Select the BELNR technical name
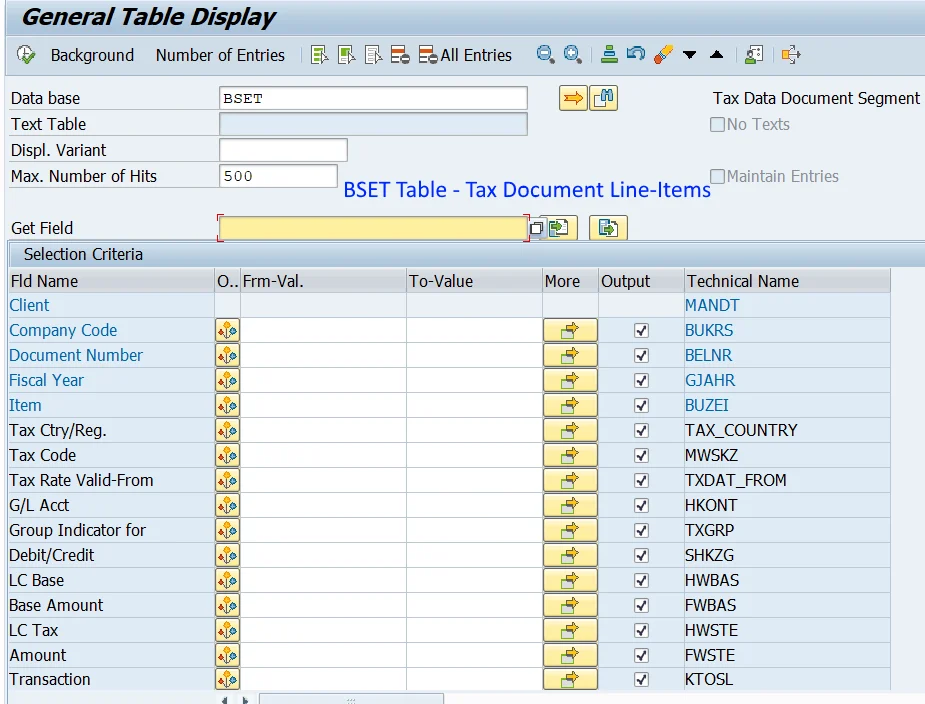Image resolution: width=925 pixels, height=704 pixels. pos(708,355)
